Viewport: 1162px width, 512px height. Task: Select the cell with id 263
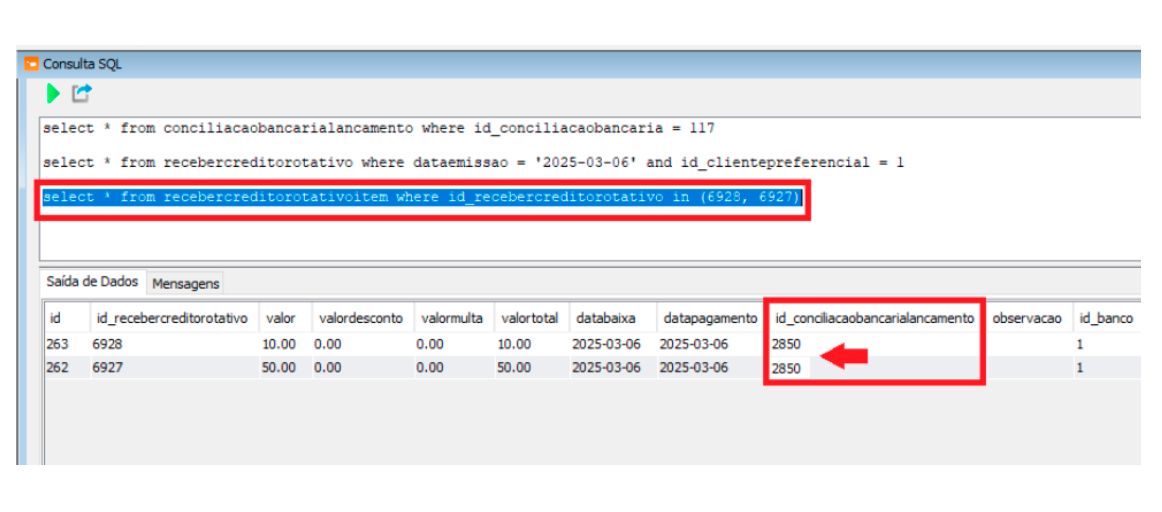pos(67,344)
